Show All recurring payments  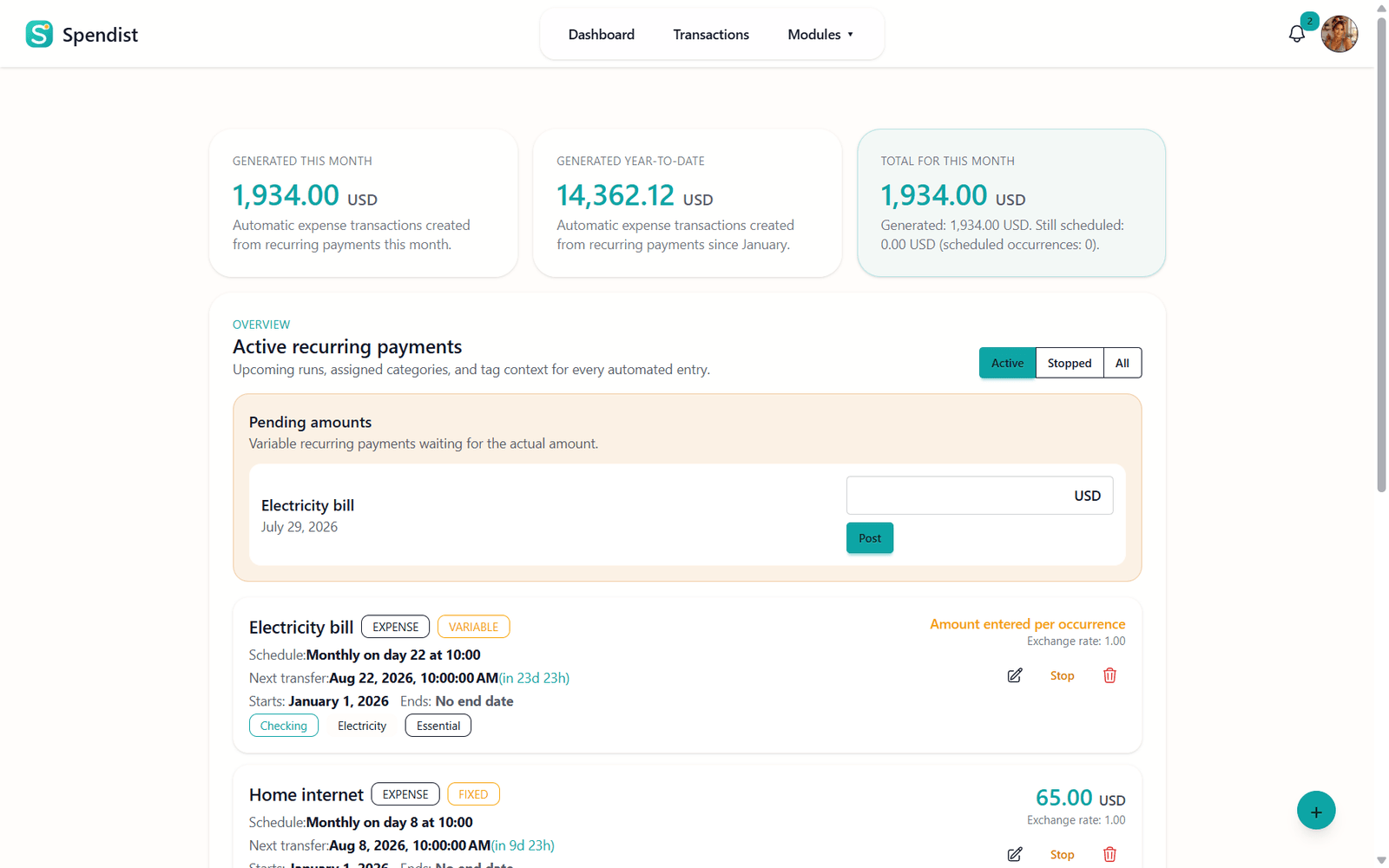[x=1122, y=363]
